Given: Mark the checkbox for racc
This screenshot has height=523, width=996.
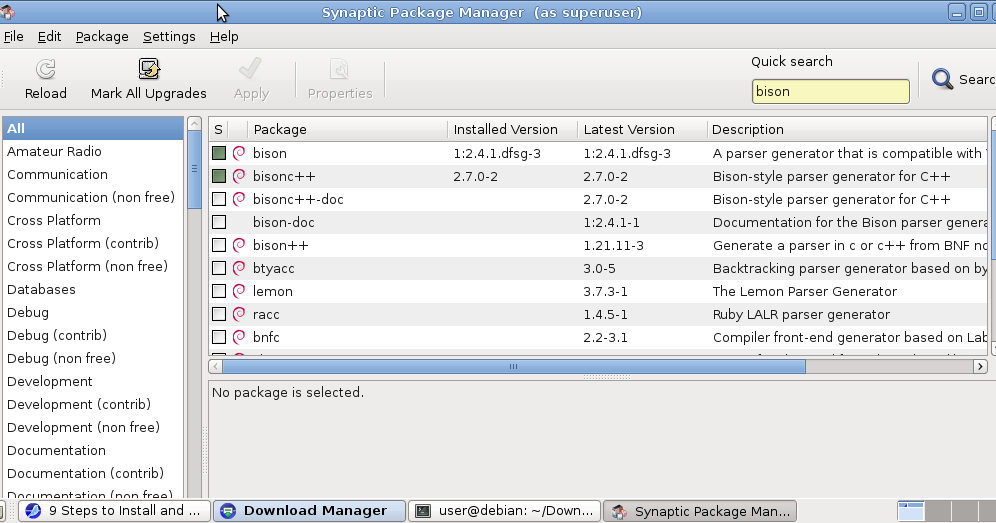Looking at the screenshot, I should tap(219, 314).
